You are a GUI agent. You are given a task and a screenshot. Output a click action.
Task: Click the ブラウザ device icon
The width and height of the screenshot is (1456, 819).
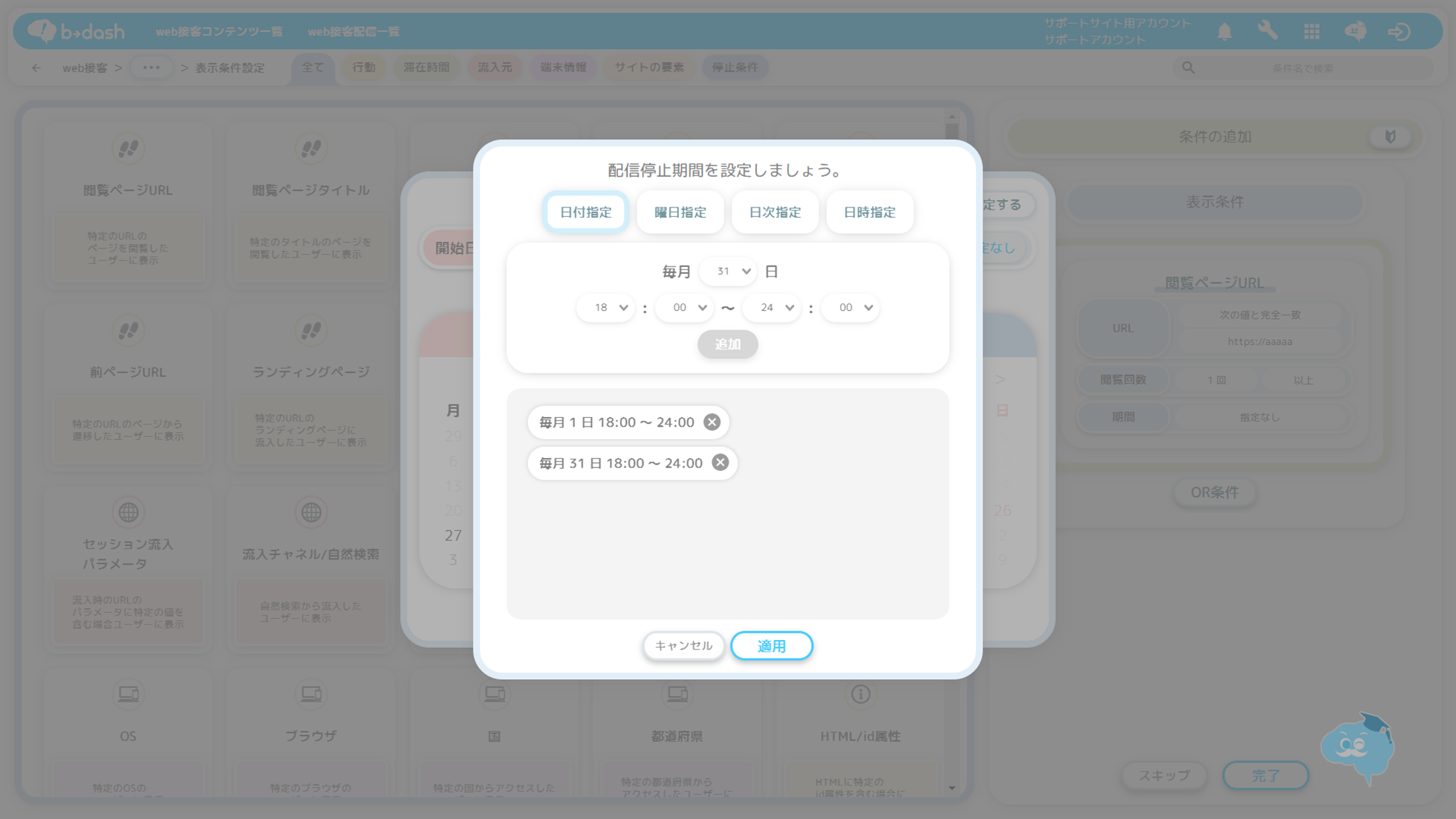click(311, 695)
